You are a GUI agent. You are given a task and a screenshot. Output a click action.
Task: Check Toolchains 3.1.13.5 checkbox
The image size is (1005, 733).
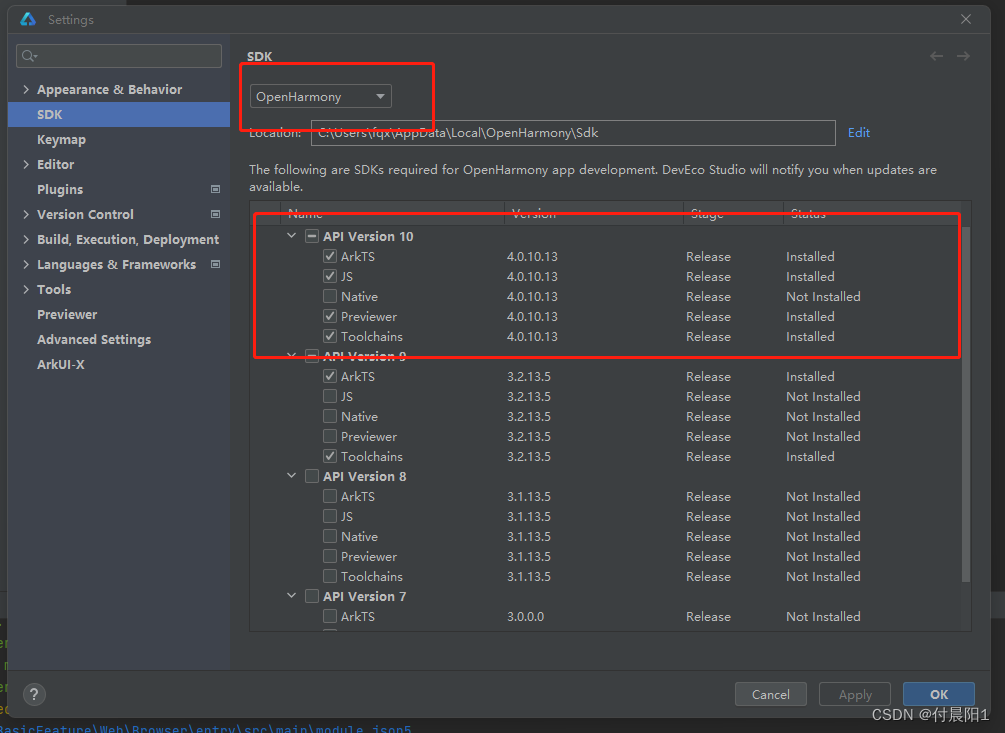point(329,576)
